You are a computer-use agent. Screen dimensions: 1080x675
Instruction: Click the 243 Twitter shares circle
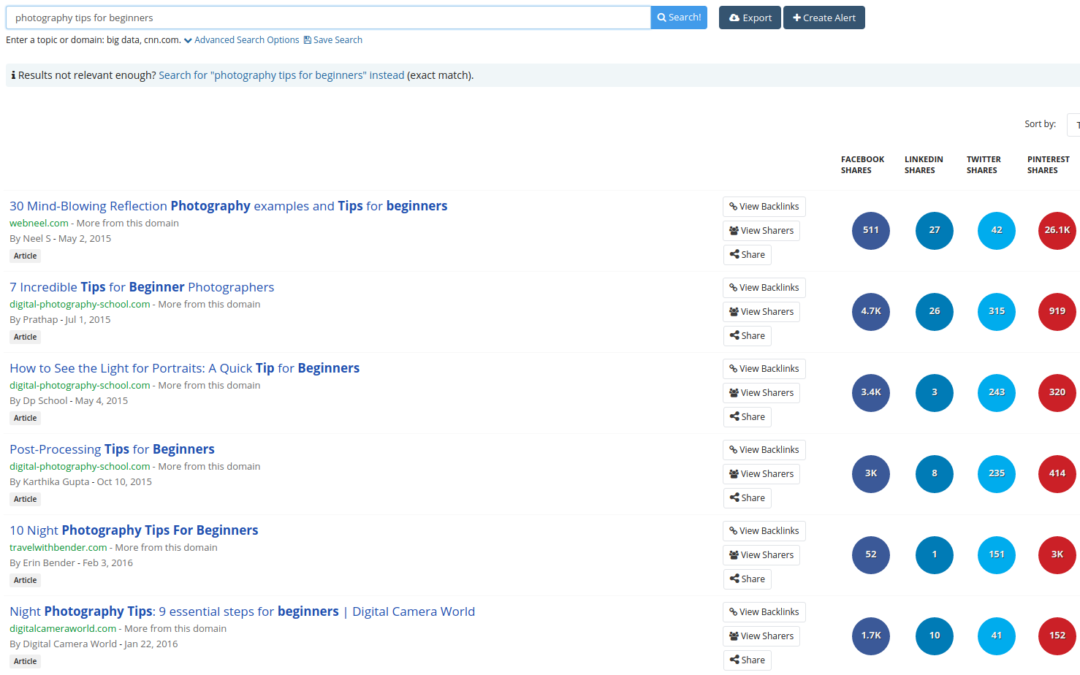996,393
